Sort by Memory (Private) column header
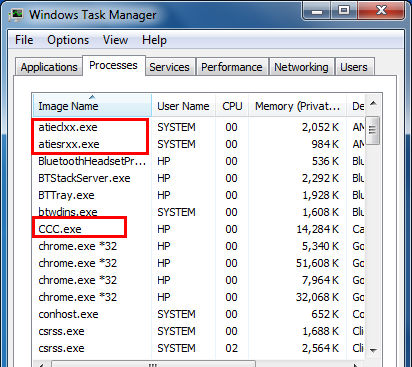Viewport: 412px width, 367px height. coord(298,105)
